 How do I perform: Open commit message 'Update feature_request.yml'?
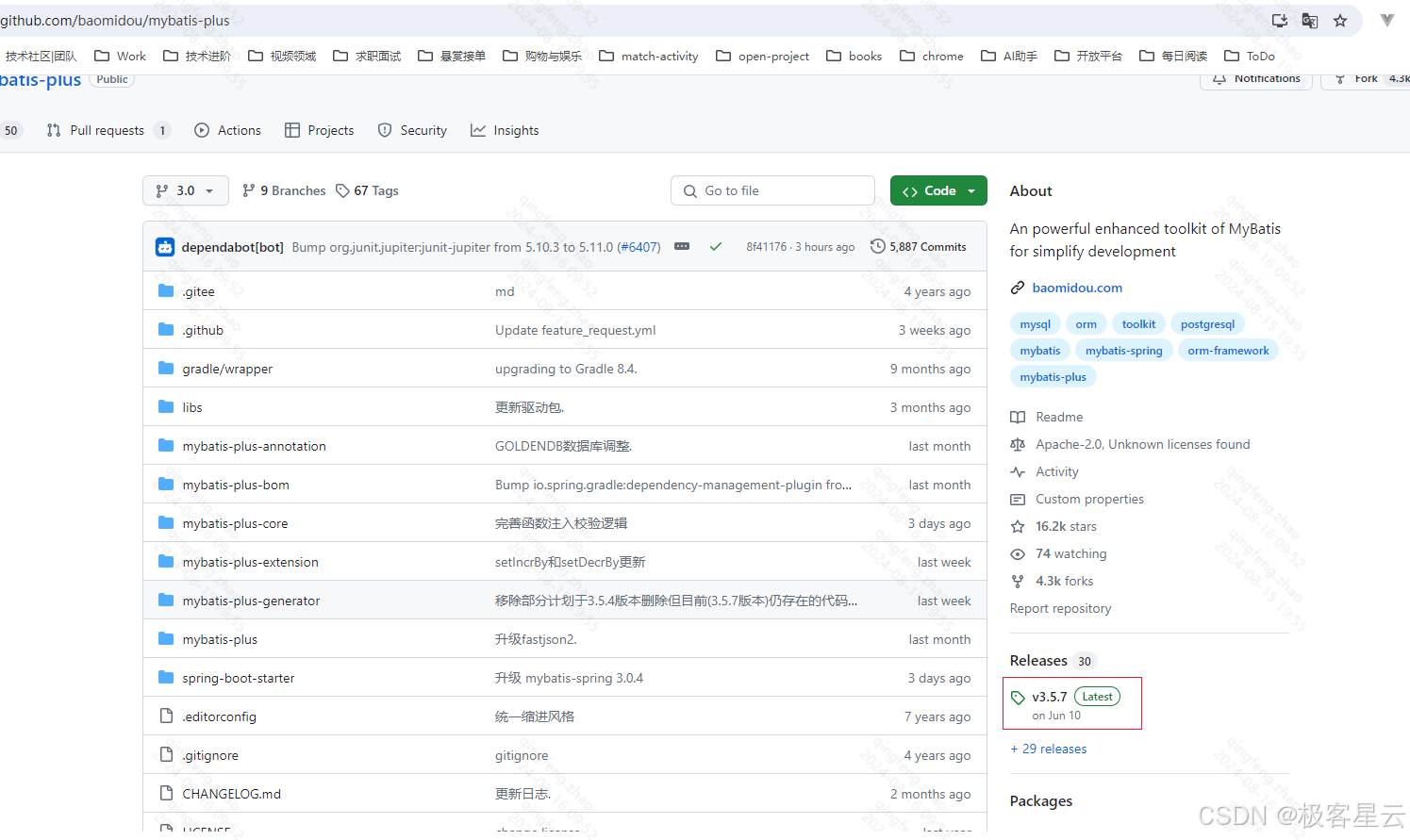coord(575,331)
